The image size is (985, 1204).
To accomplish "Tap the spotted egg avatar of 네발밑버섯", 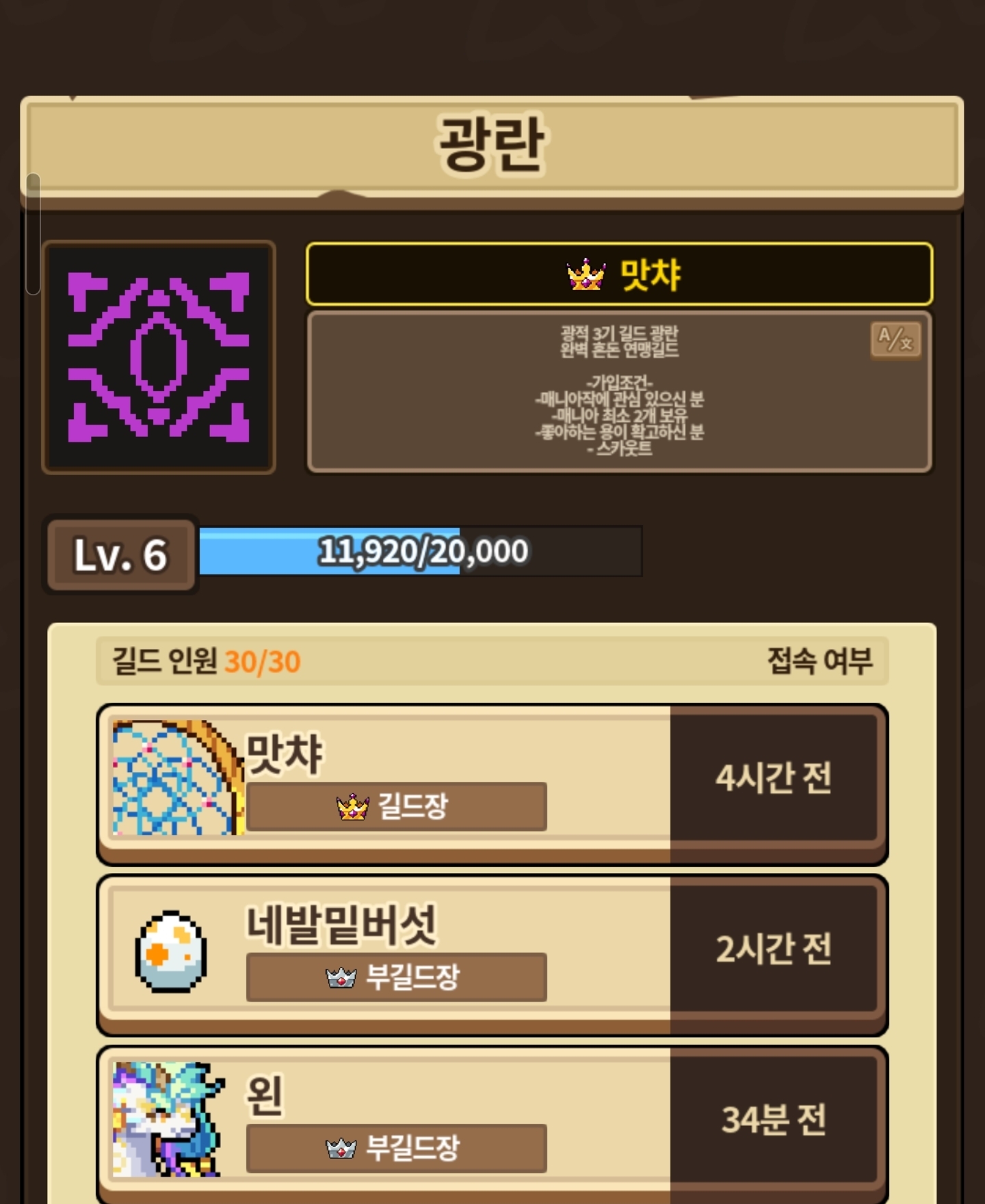I will click(x=171, y=951).
